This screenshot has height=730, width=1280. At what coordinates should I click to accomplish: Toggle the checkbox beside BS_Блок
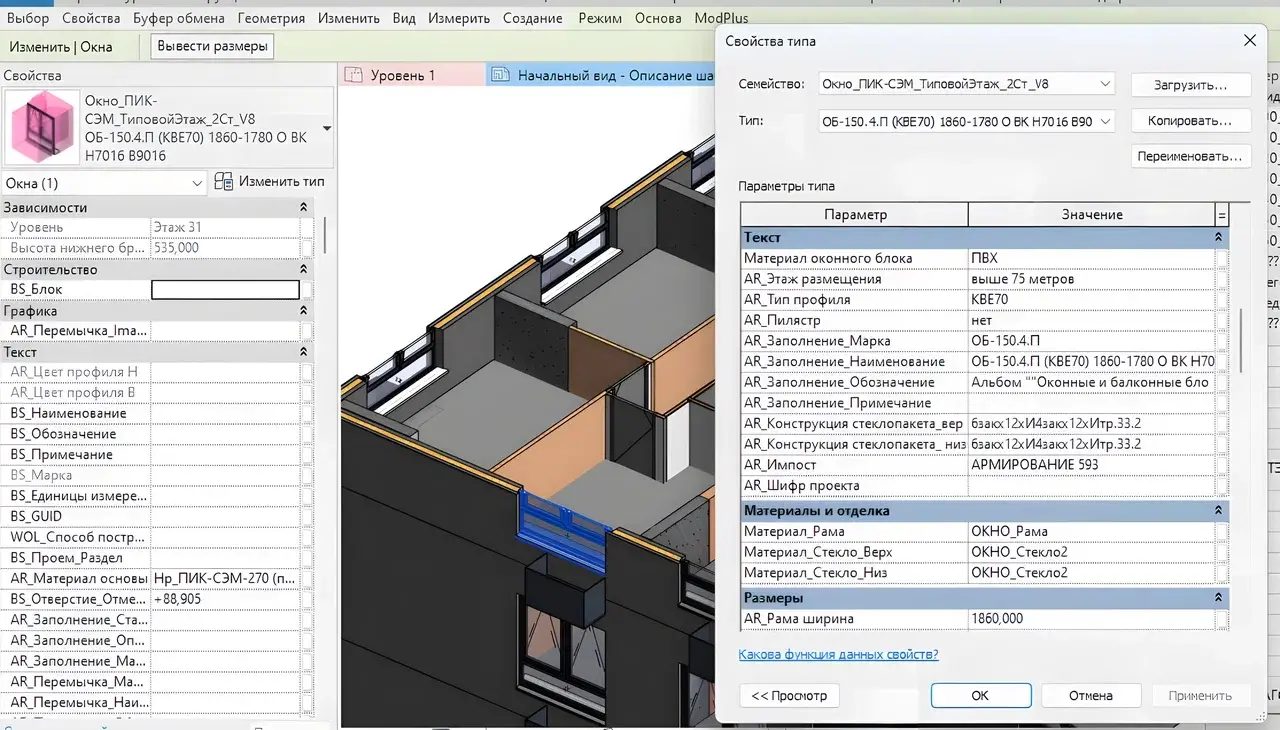point(306,290)
